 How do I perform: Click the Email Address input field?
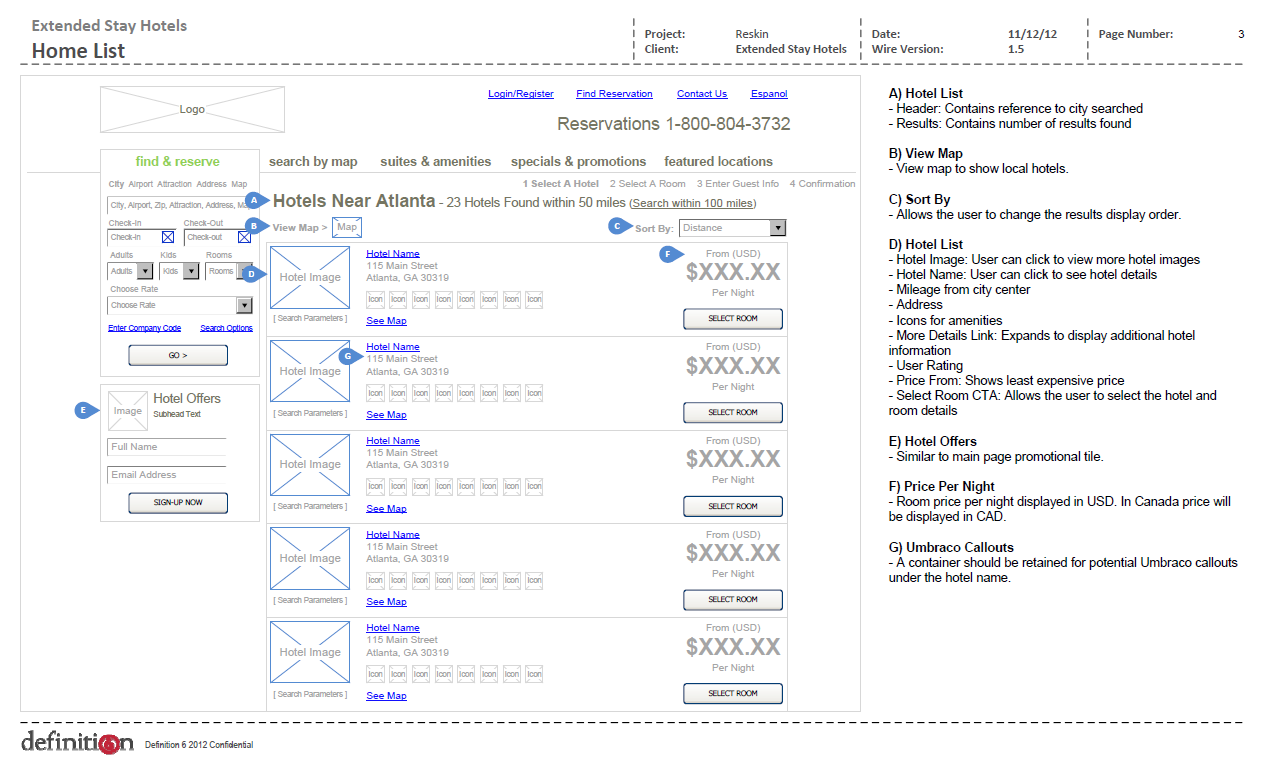click(x=167, y=475)
